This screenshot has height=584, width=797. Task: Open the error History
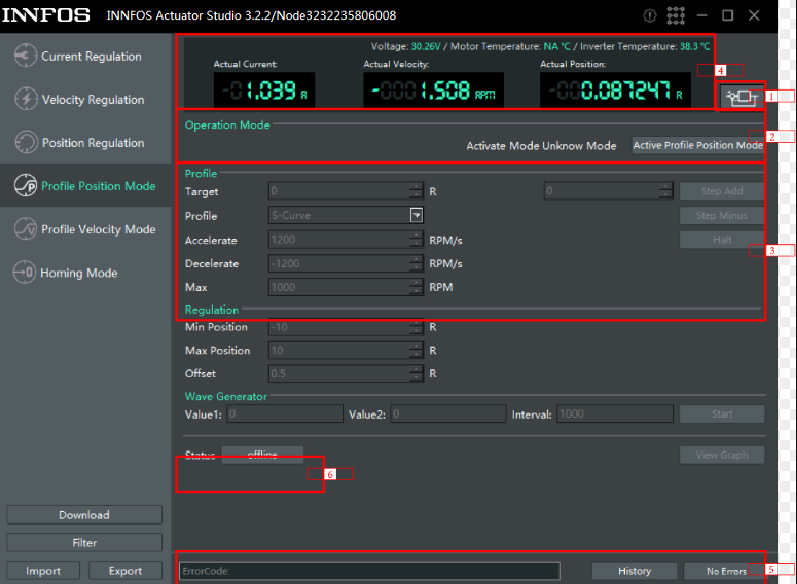[x=634, y=571]
